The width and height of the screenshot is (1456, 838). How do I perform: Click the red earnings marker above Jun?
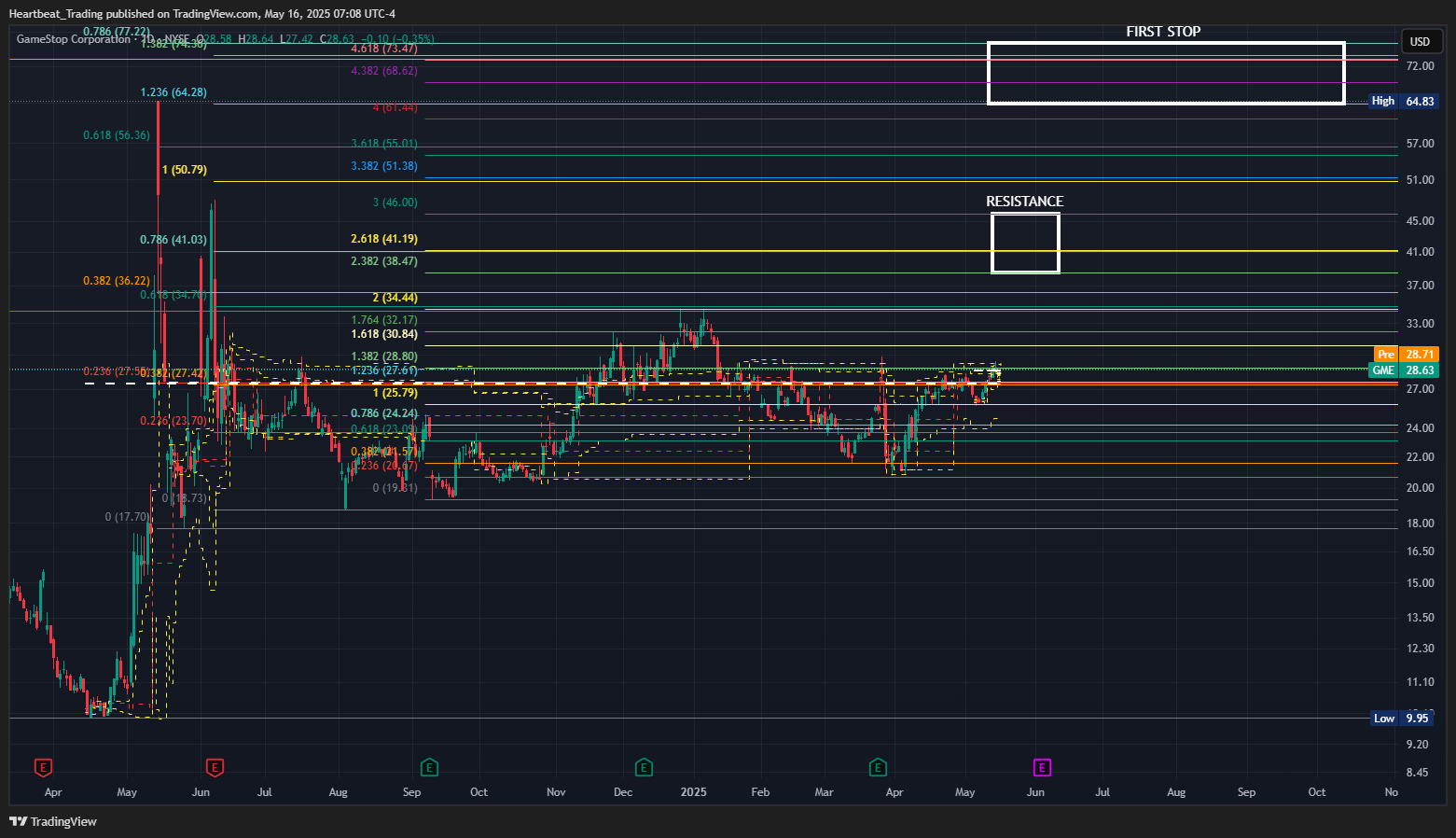pos(215,767)
